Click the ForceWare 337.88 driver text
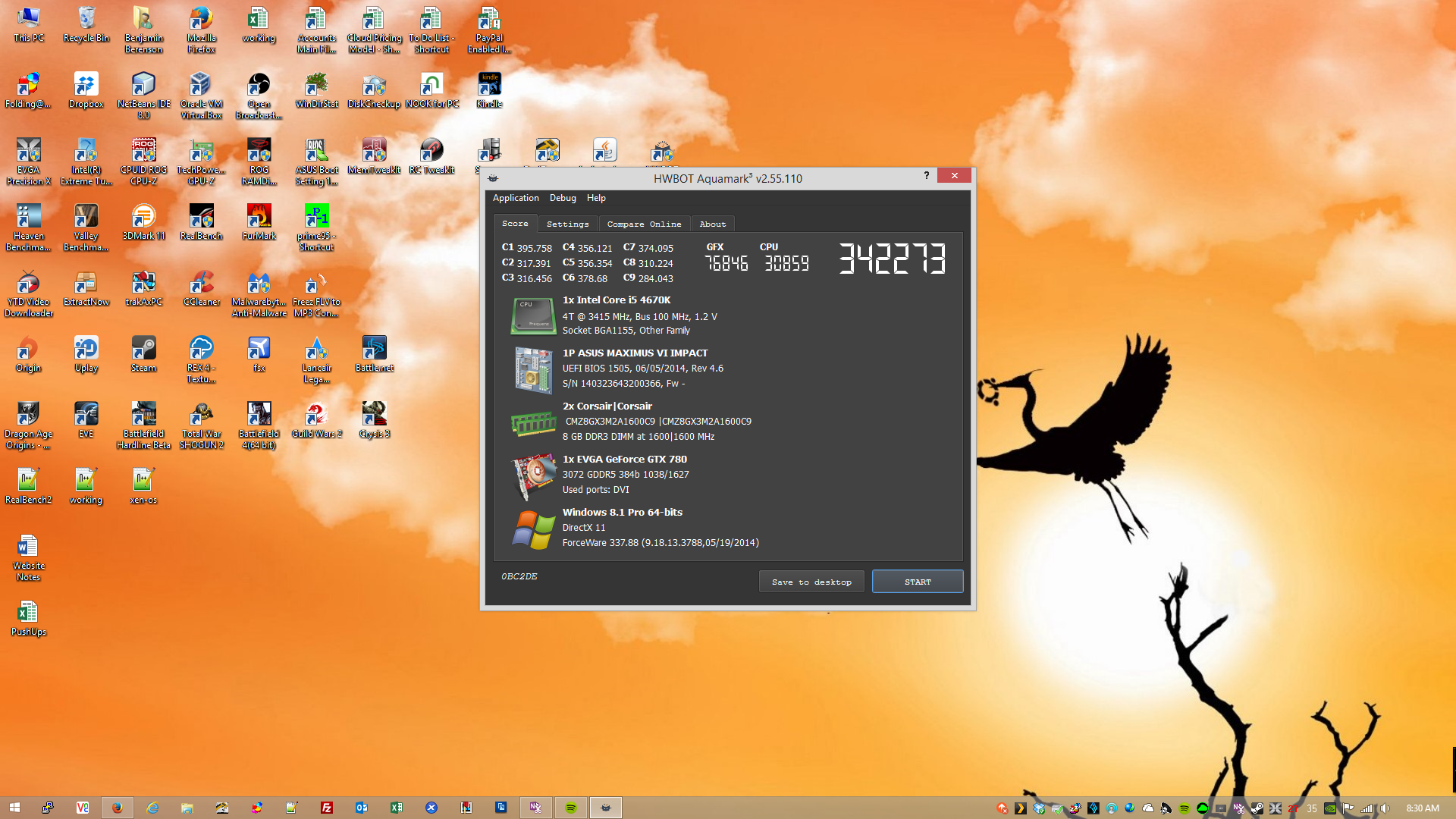The image size is (1456, 819). 660,543
